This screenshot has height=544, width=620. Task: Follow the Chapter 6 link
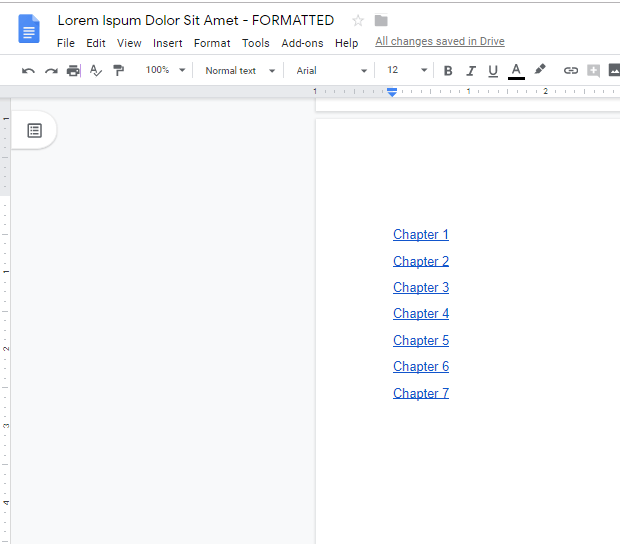pyautogui.click(x=421, y=366)
